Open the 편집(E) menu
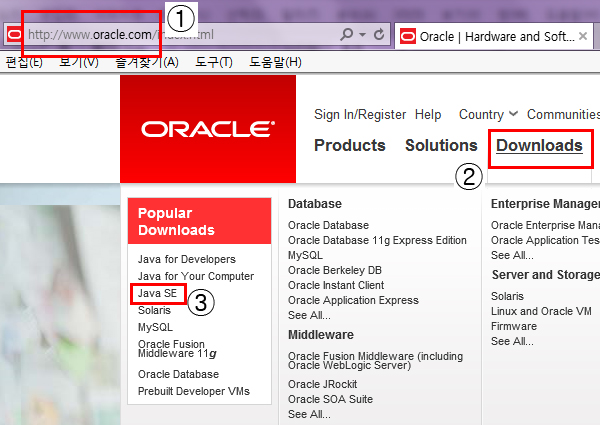 click(24, 62)
